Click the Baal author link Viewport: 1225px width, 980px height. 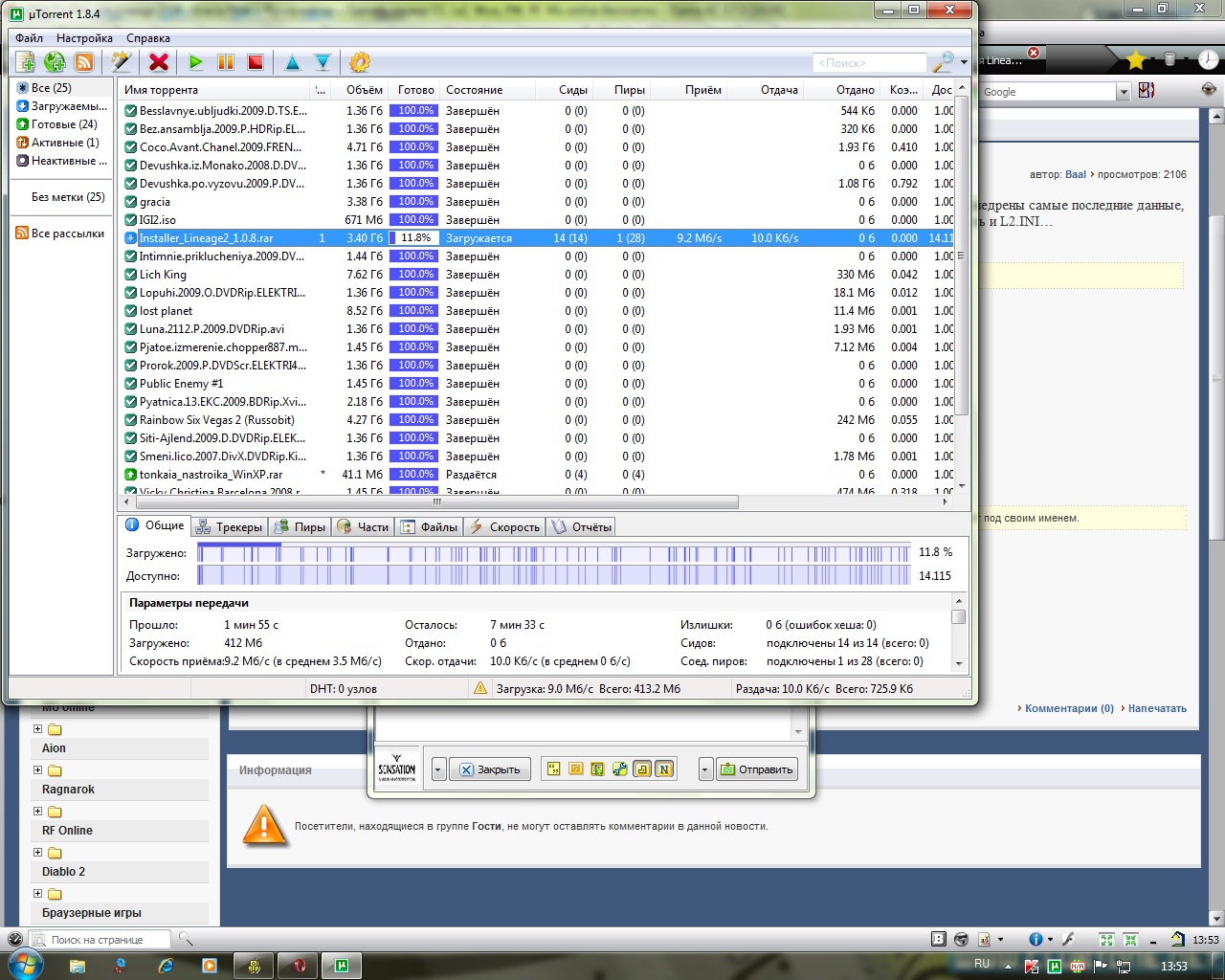(x=1076, y=175)
